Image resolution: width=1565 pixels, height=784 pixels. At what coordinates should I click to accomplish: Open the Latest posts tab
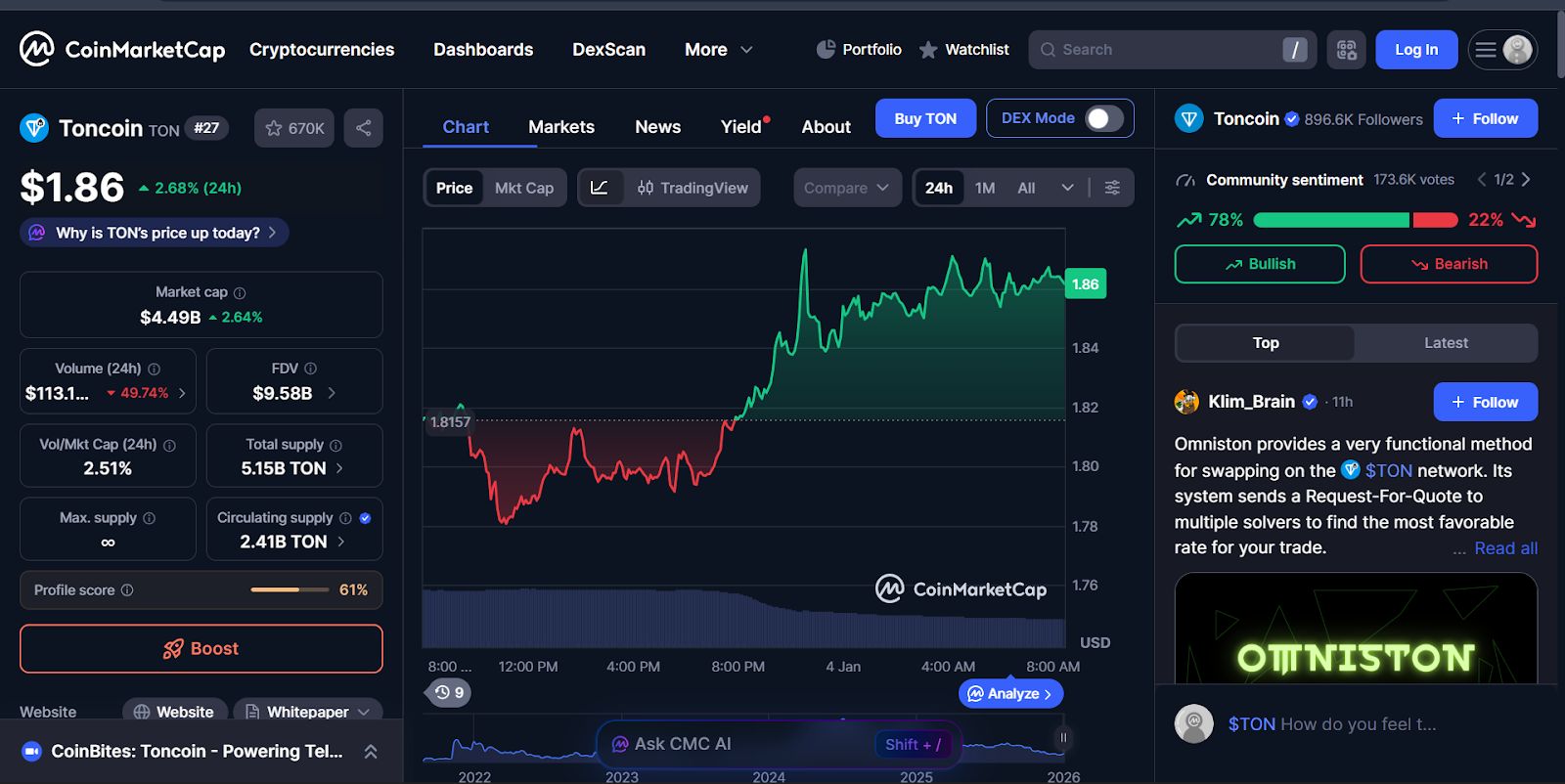tap(1446, 343)
